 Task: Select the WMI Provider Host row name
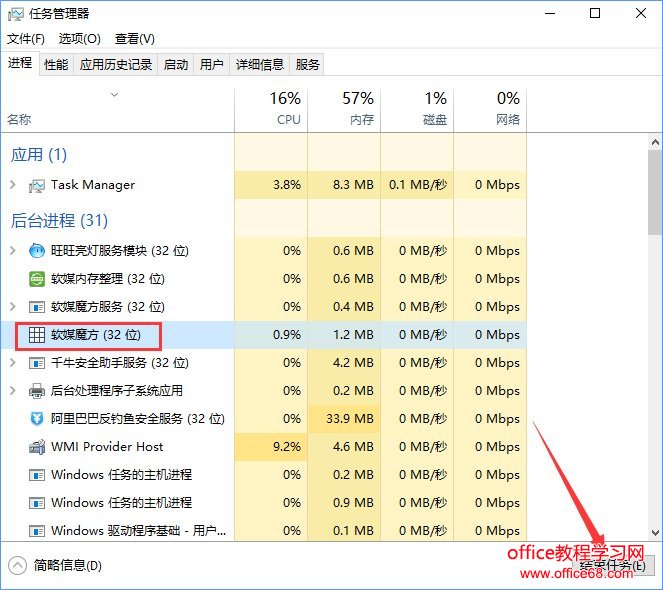point(107,447)
